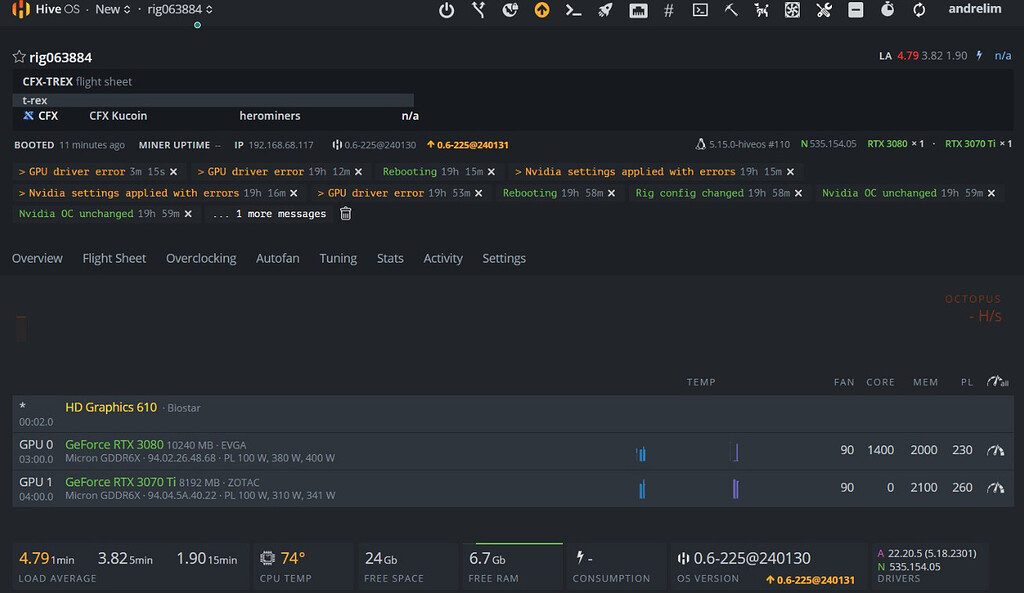Open the remote shell terminal icon

[700, 10]
